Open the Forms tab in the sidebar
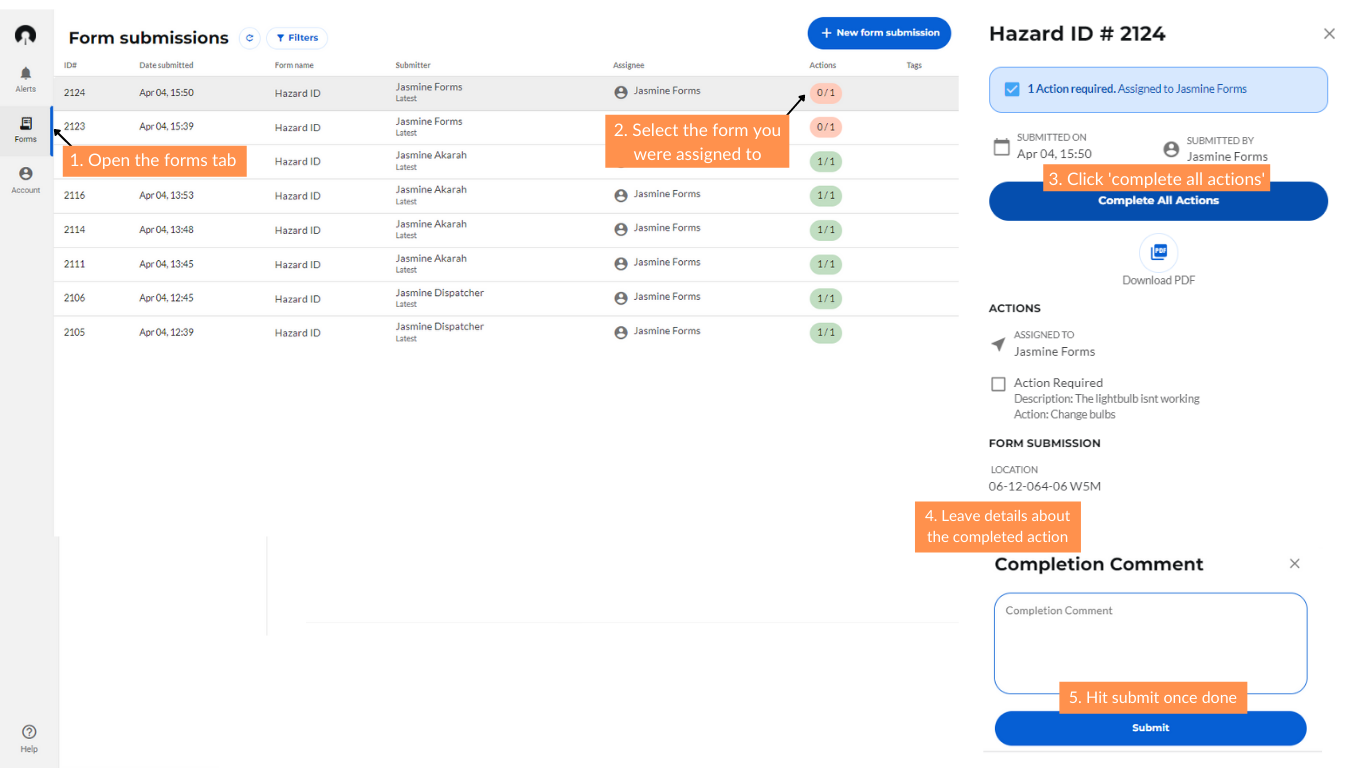 [x=25, y=129]
